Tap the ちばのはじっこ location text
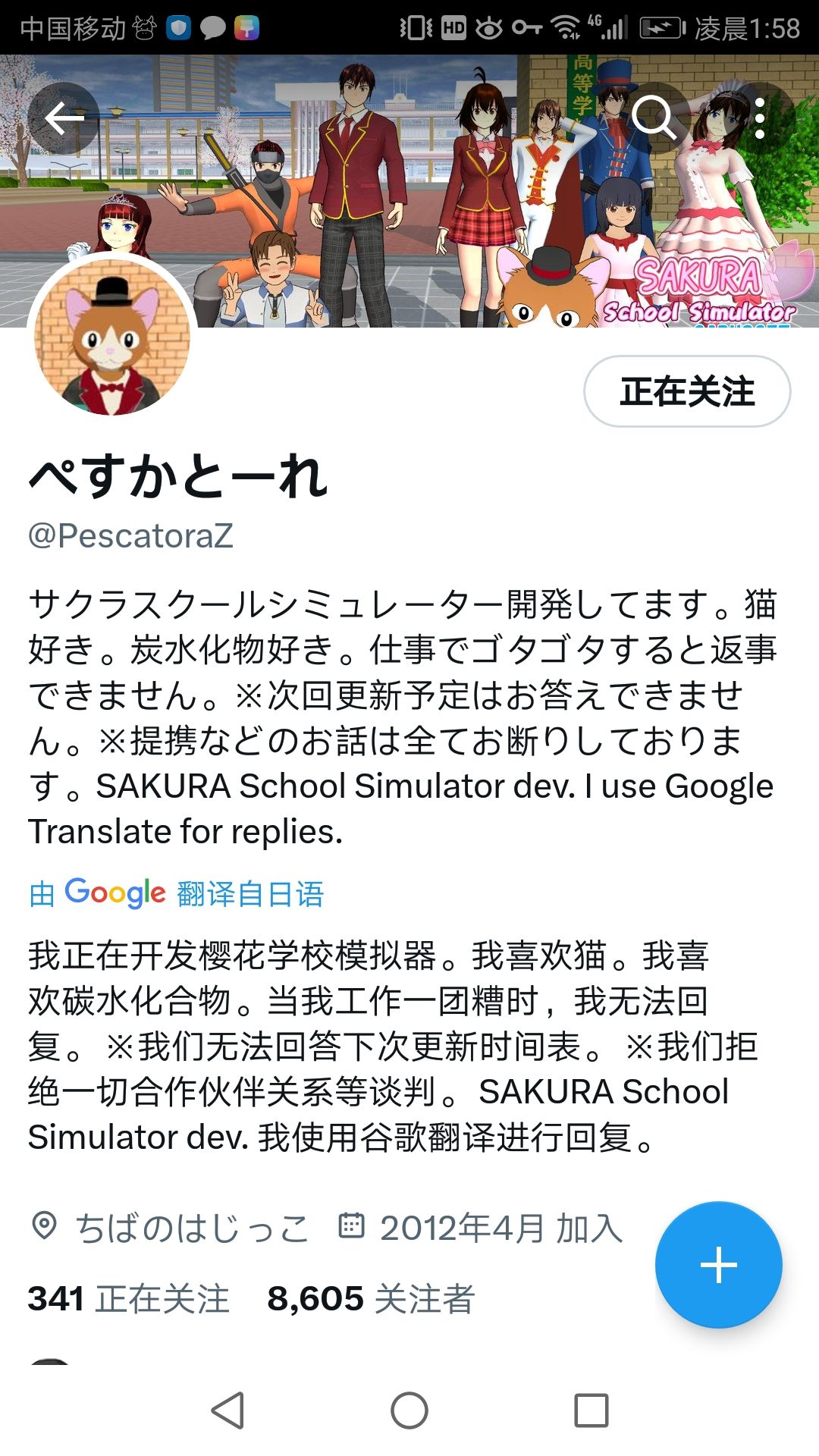The image size is (819, 1456). pyautogui.click(x=193, y=1228)
